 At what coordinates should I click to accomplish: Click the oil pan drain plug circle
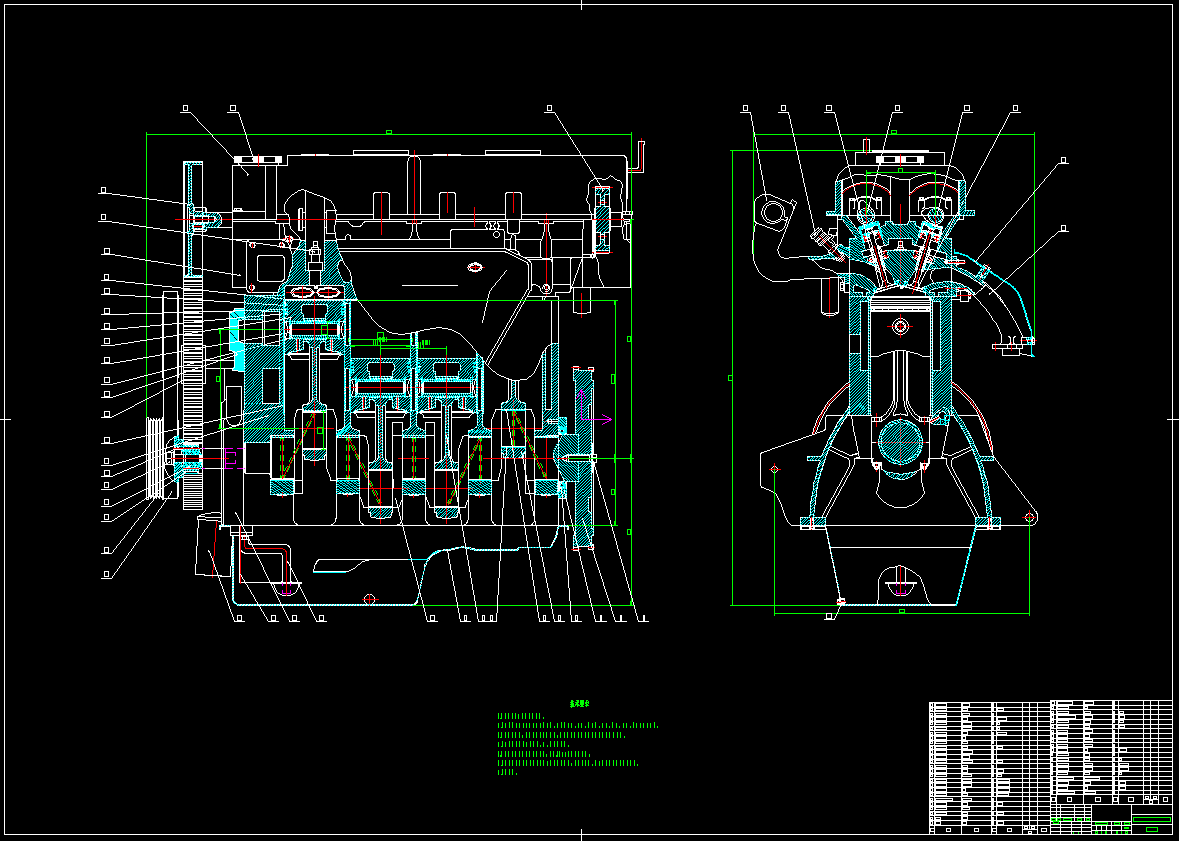click(x=369, y=599)
